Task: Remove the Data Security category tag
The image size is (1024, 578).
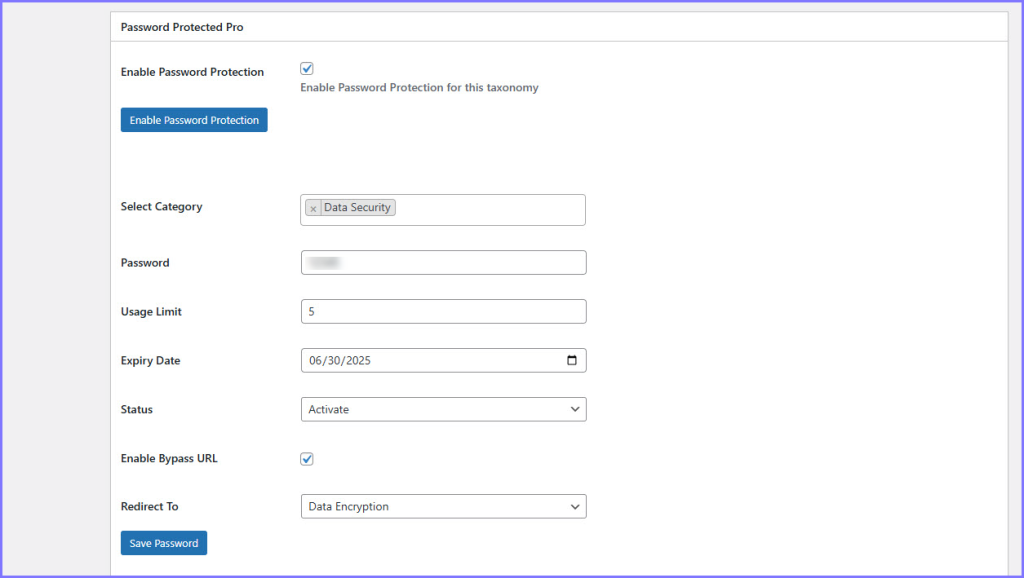Action: tap(313, 208)
